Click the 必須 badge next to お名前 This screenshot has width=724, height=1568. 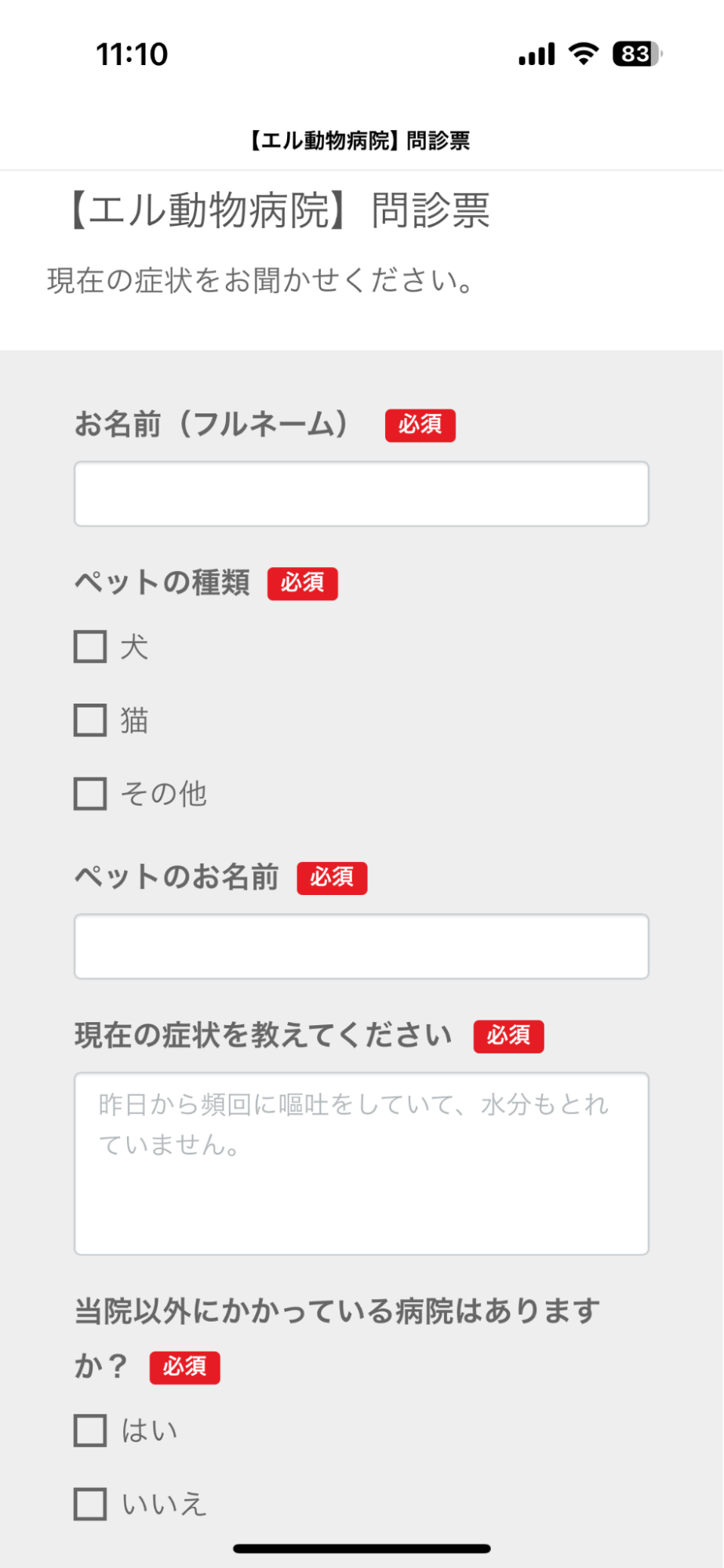[420, 425]
